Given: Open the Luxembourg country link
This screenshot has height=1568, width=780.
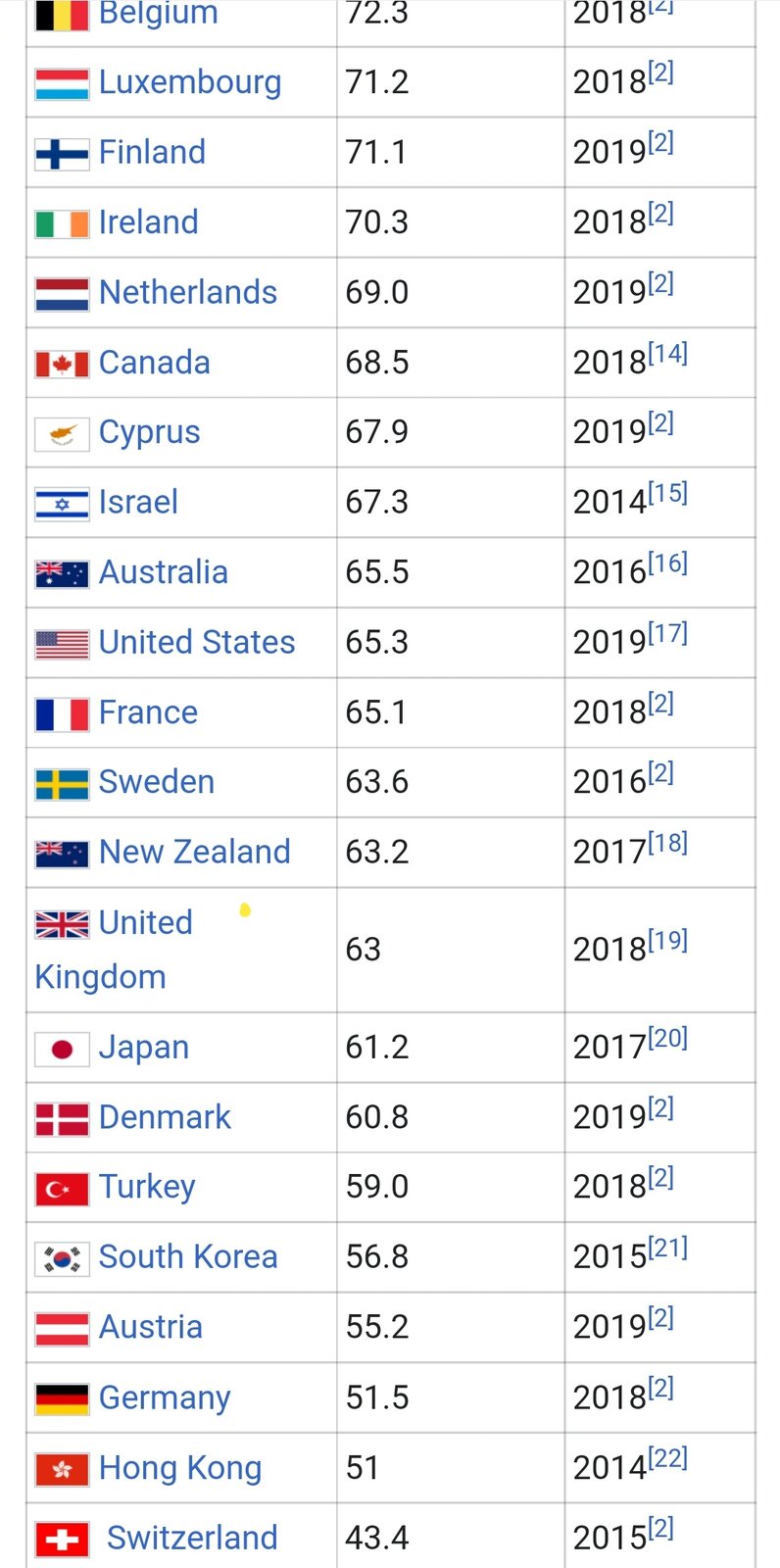Looking at the screenshot, I should pyautogui.click(x=190, y=82).
